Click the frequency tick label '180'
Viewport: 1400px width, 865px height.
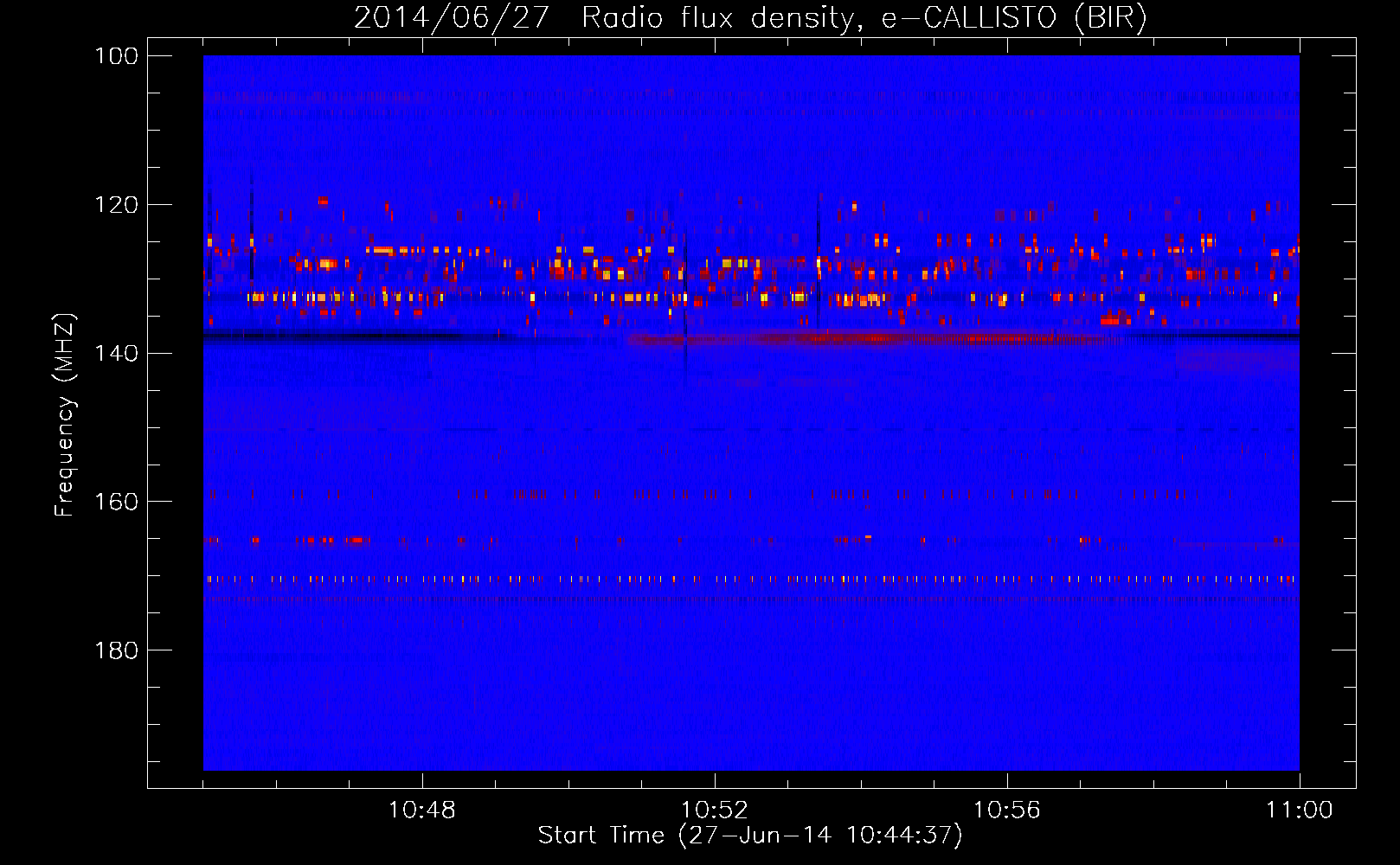coord(118,650)
